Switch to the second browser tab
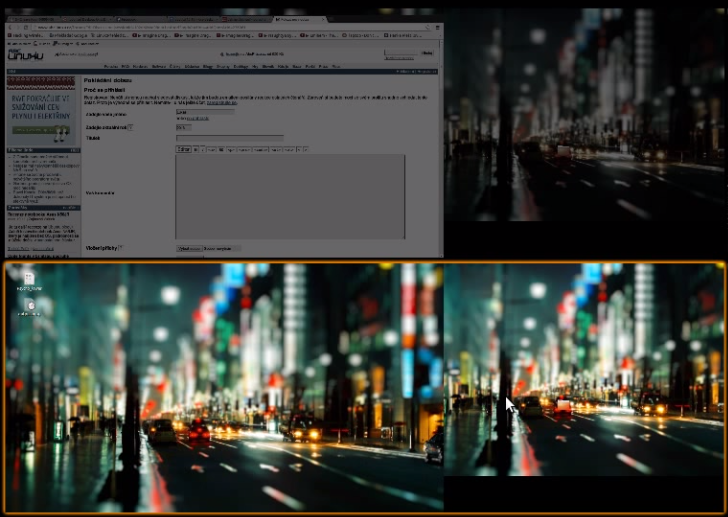728x517 pixels. (x=86, y=19)
